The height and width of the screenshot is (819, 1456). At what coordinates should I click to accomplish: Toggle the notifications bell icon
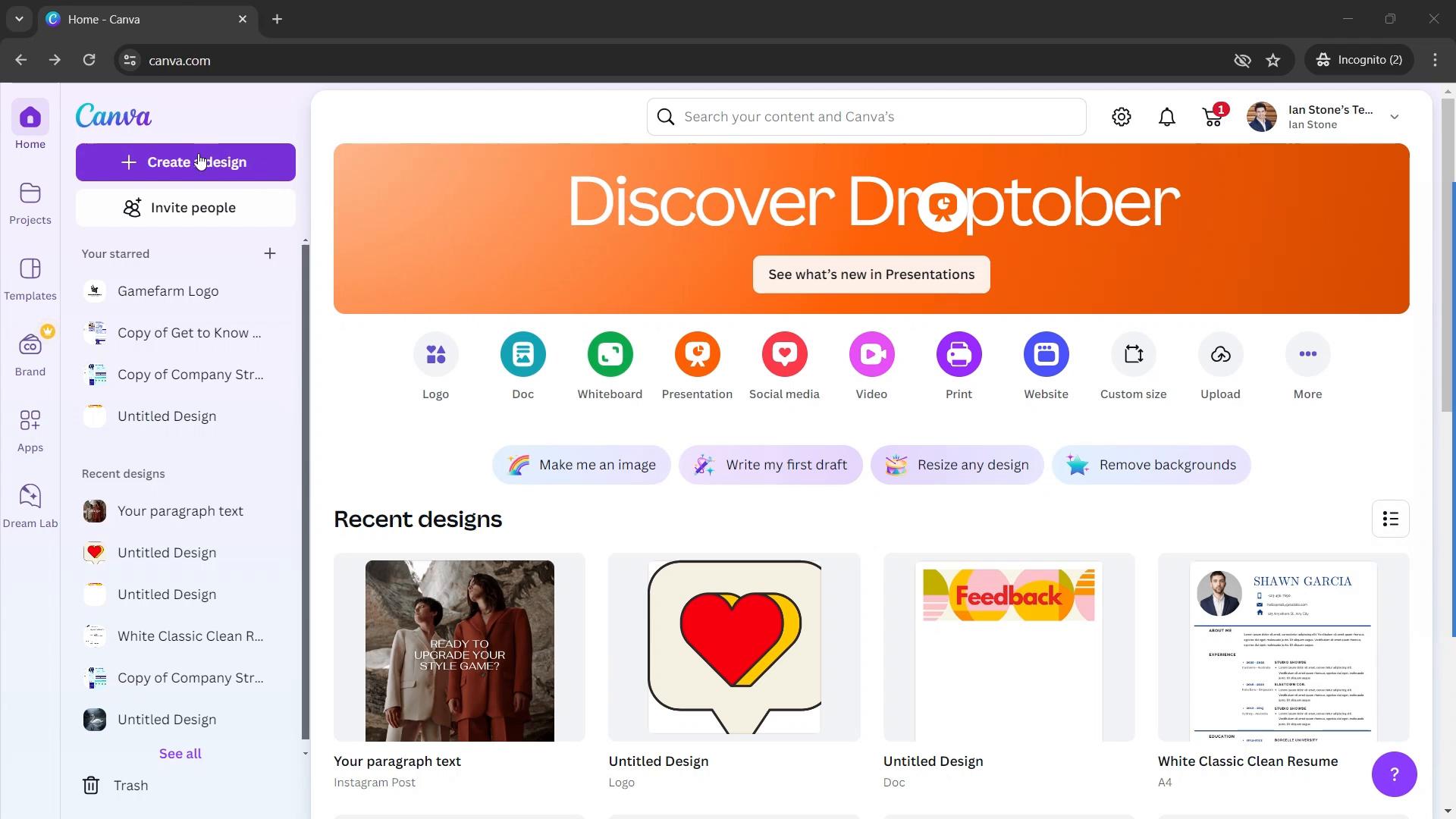pos(1167,116)
